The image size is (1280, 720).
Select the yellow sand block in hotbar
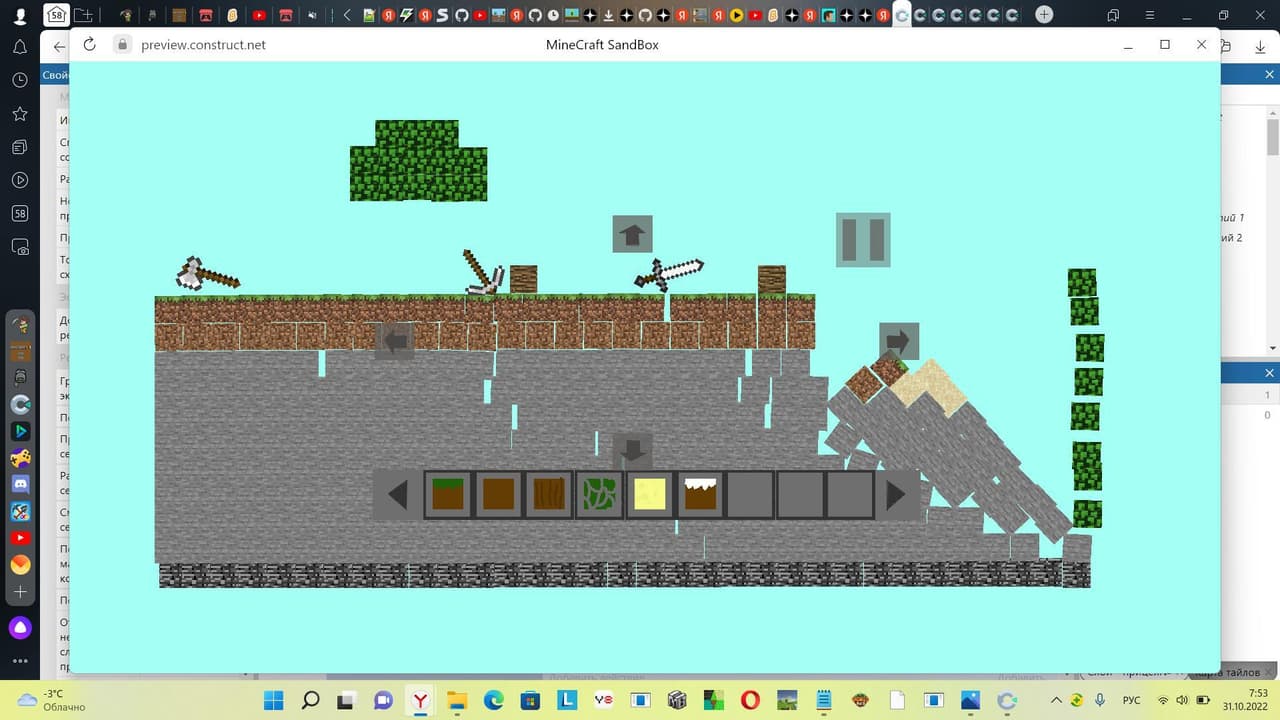pos(650,495)
